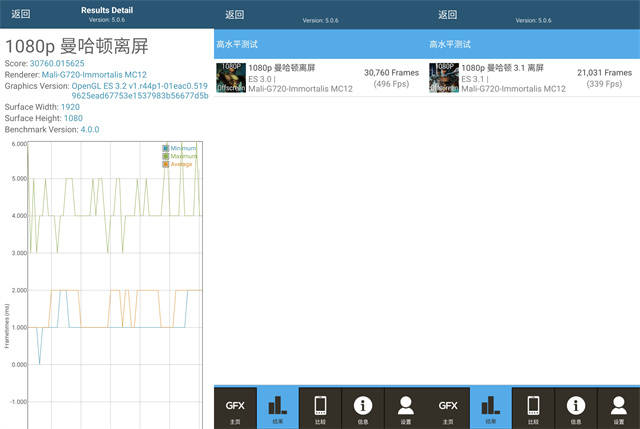Click the large 1080p 曼哈顿离屏 page heading
The width and height of the screenshot is (640, 429).
pos(77,46)
